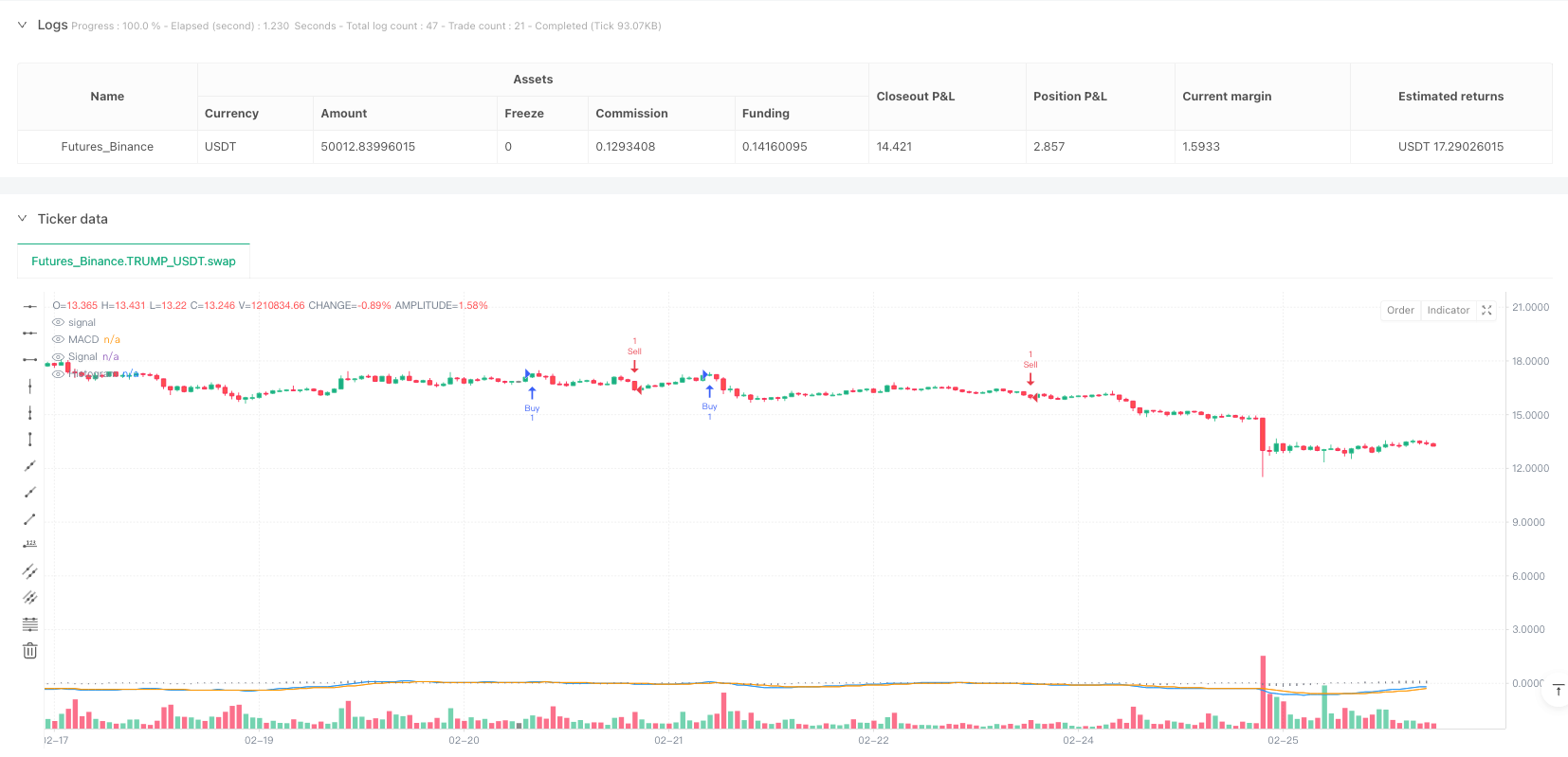Click the Logs progress status text
Image resolution: width=1568 pixels, height=757 pixels.
click(366, 26)
